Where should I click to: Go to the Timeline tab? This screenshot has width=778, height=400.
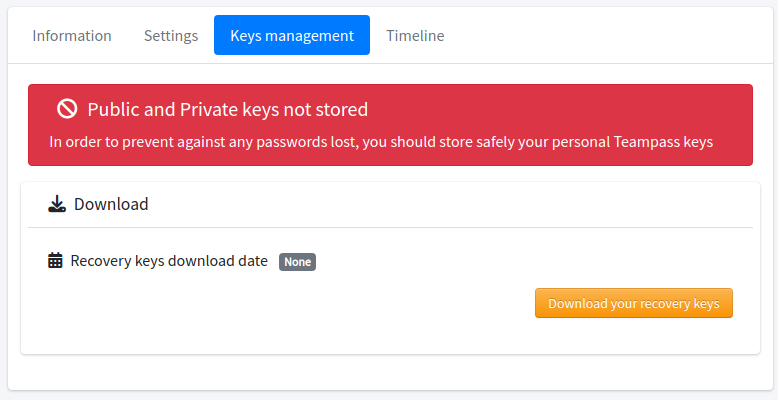click(415, 36)
